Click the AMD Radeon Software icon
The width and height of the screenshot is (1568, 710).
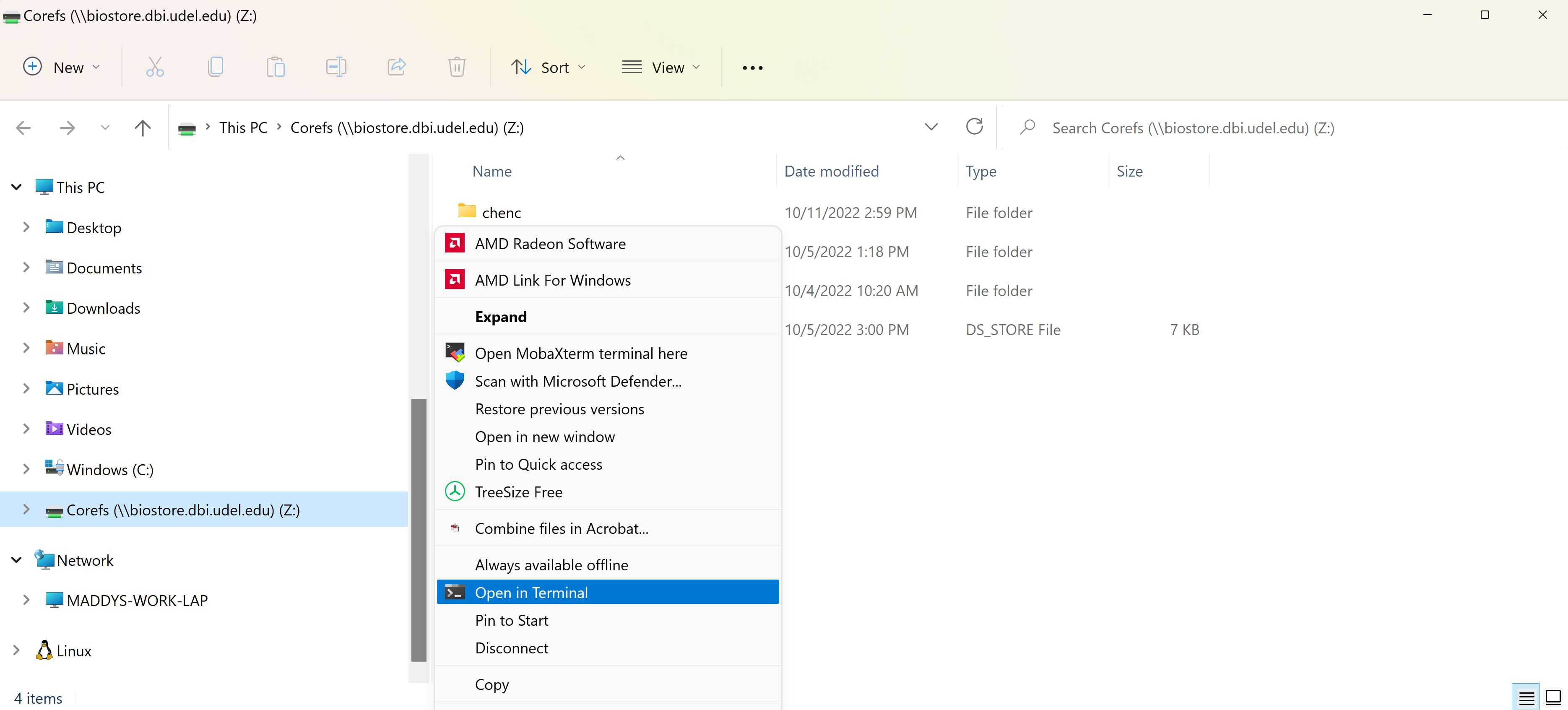click(455, 242)
